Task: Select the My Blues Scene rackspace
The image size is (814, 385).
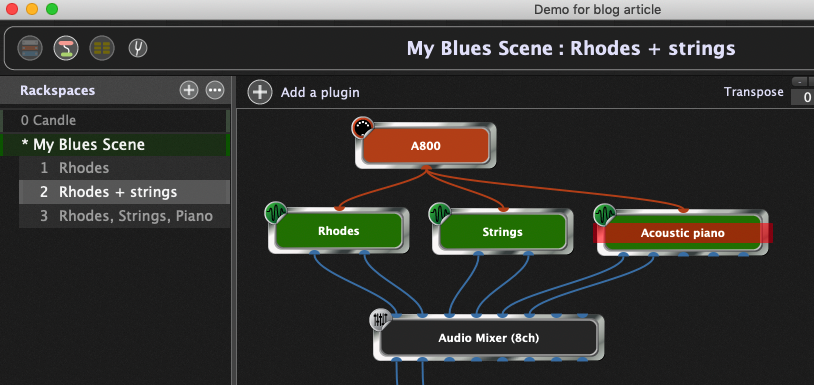Action: coord(115,144)
